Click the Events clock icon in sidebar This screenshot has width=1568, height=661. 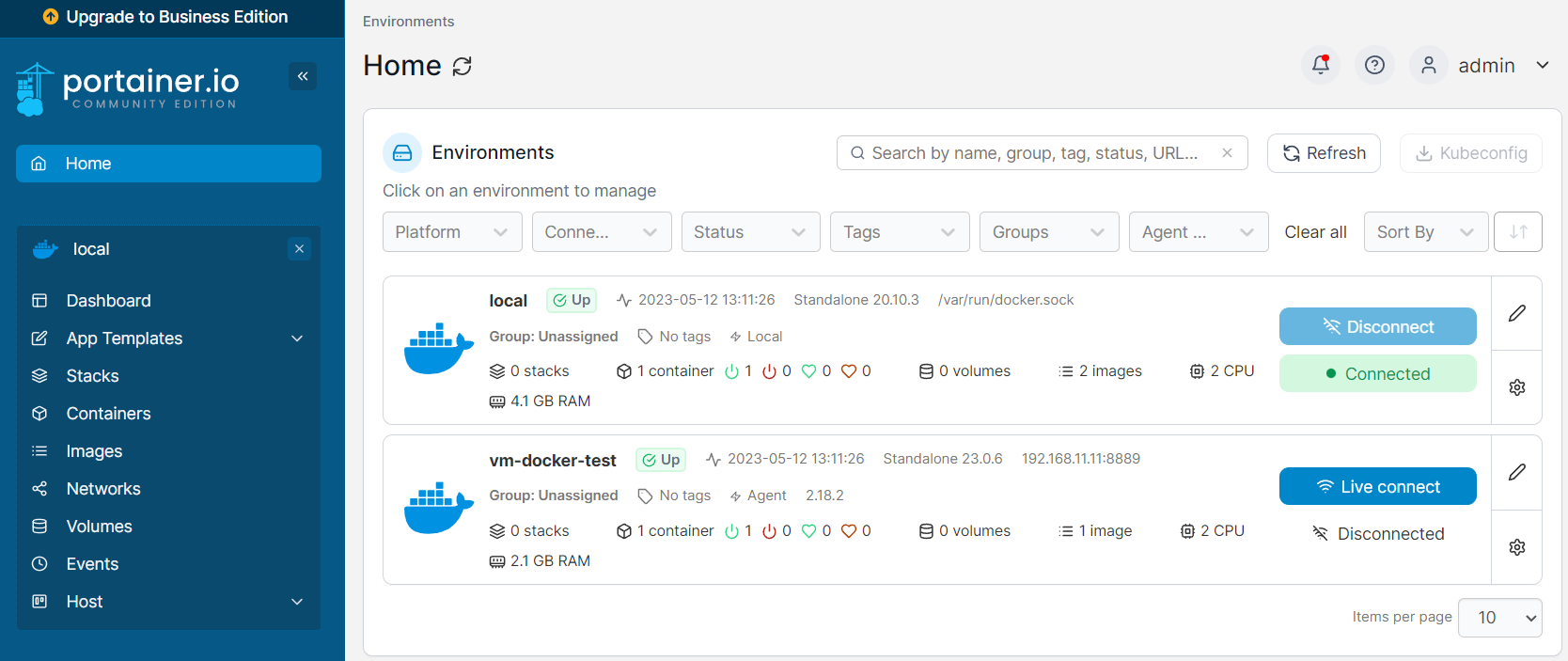click(39, 564)
